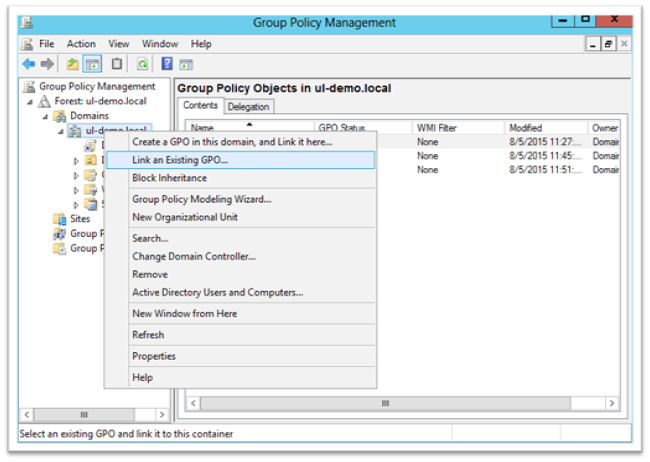
Task: Click the Modified column header
Action: click(x=525, y=128)
